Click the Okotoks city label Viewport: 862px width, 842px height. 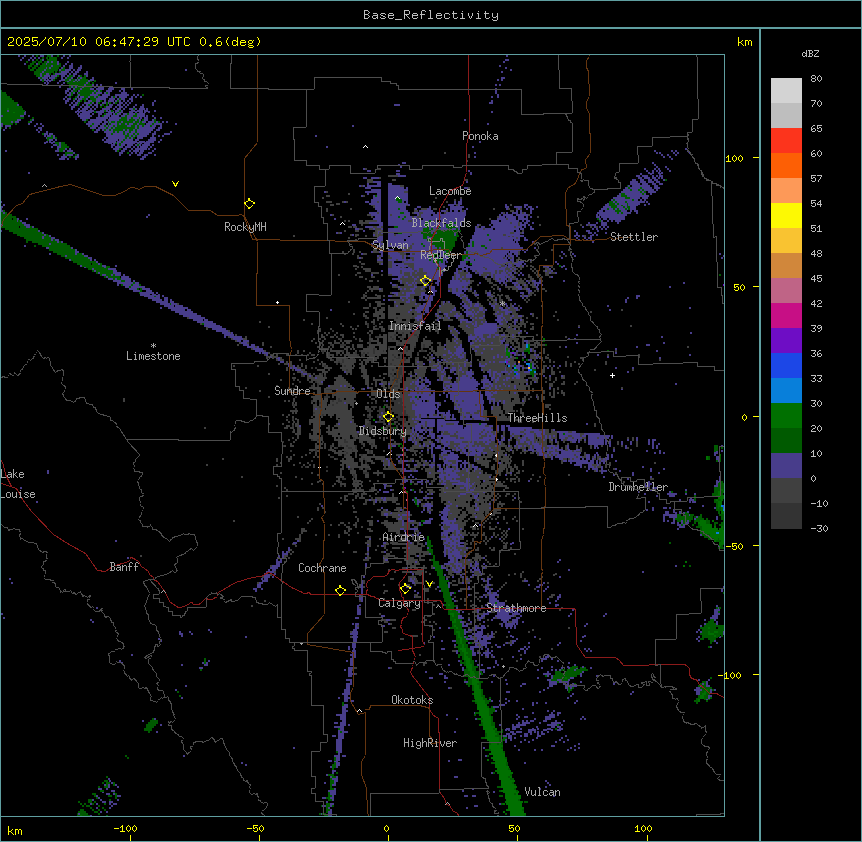pyautogui.click(x=412, y=700)
